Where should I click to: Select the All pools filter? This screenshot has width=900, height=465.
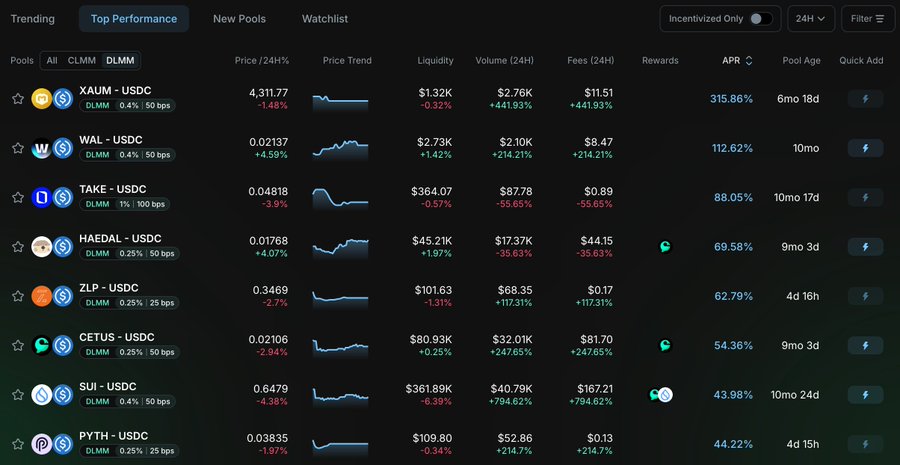(x=52, y=60)
